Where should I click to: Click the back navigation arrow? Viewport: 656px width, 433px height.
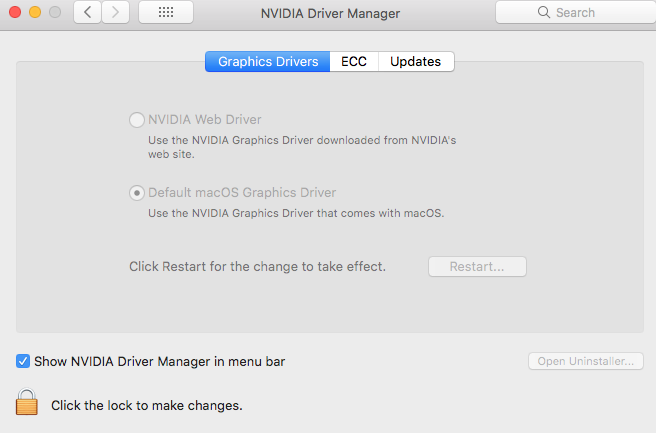click(x=87, y=13)
